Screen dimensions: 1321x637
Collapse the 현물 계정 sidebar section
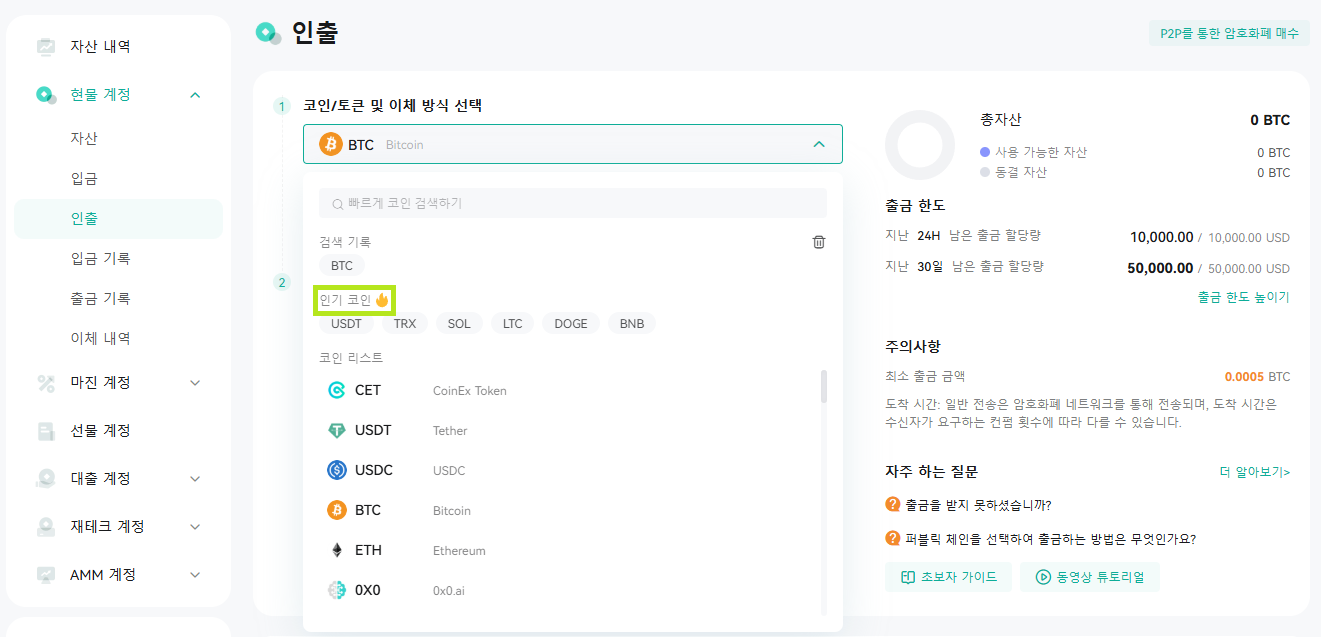pos(195,94)
